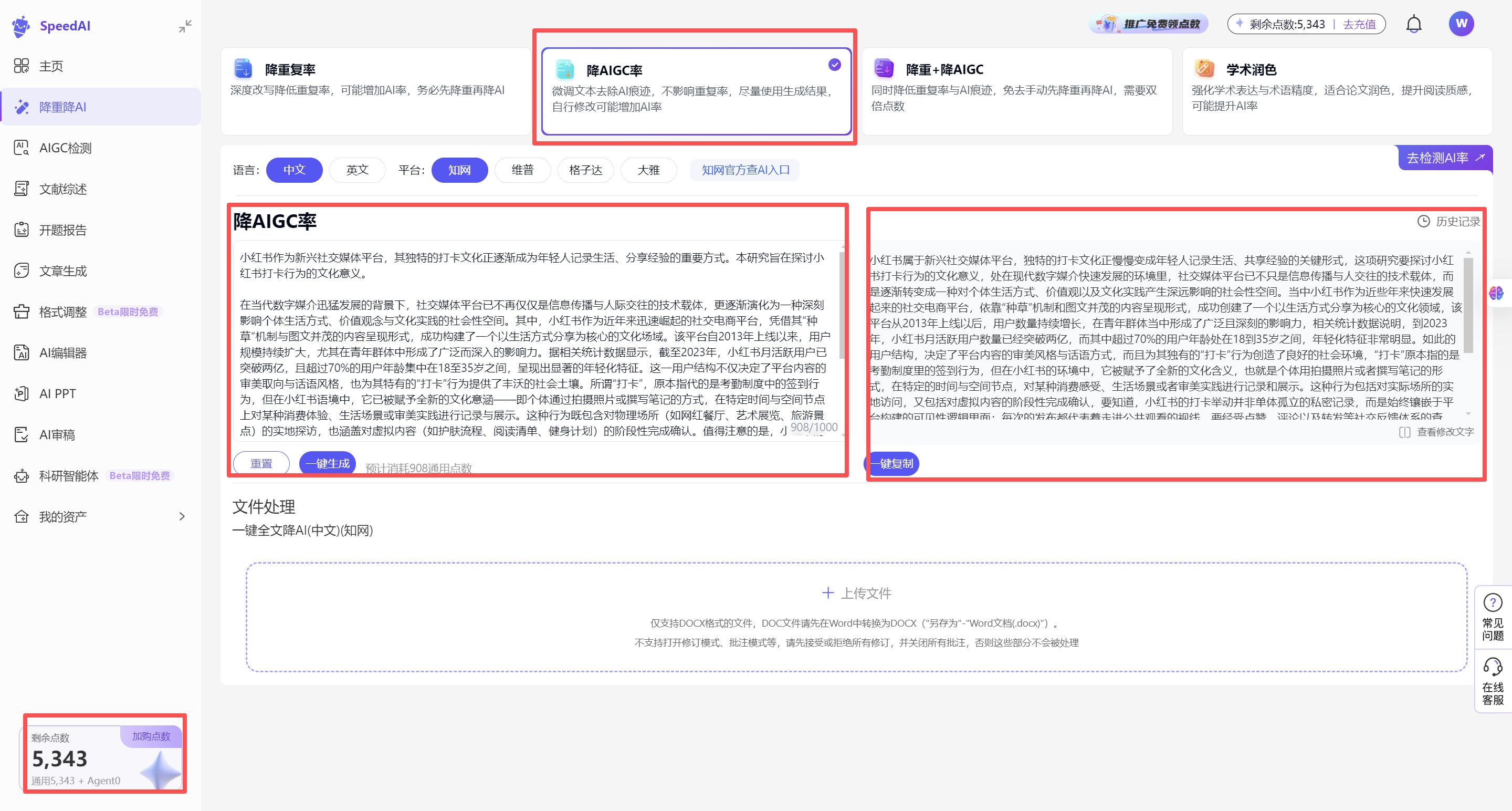
Task: Toggle 查看修改文字 view
Action: (x=1437, y=432)
